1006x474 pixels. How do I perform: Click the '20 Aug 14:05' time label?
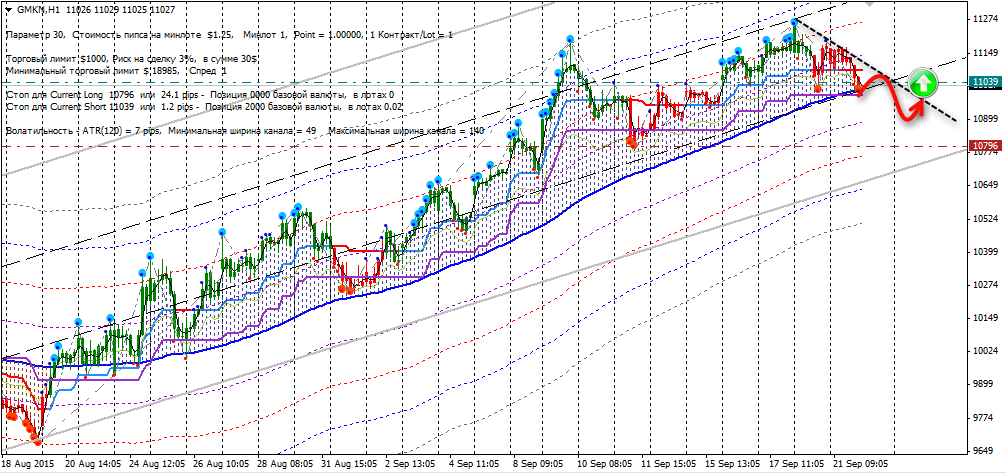pos(93,463)
